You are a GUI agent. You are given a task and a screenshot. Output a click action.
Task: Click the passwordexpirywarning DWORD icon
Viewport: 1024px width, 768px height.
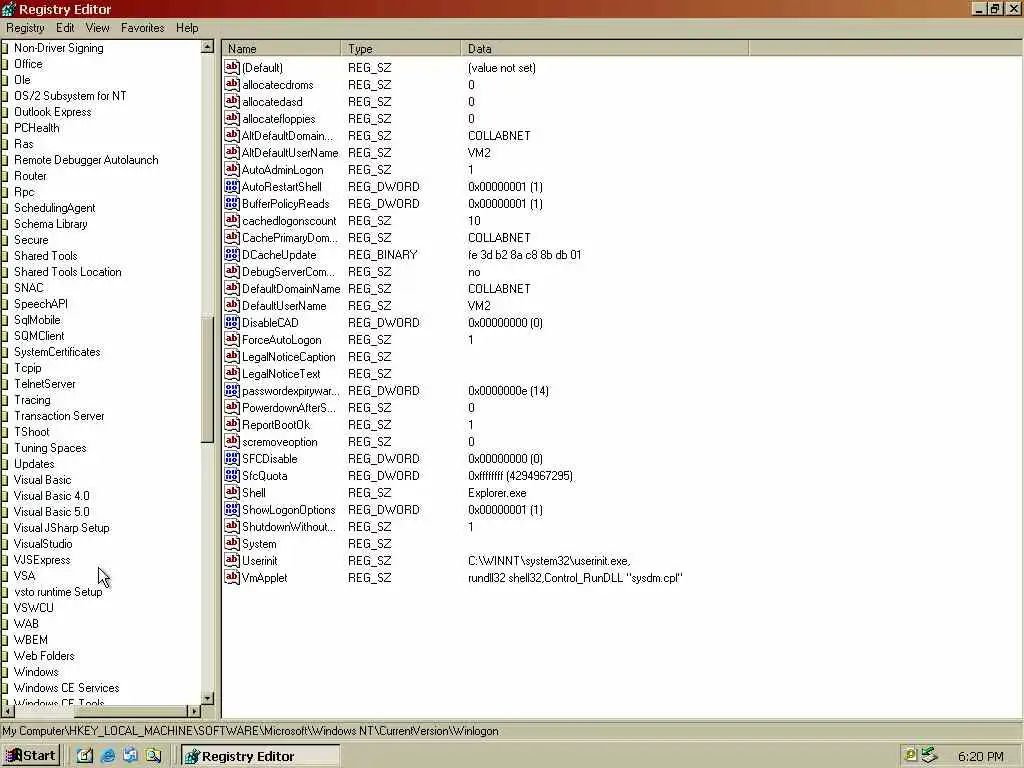tap(232, 391)
